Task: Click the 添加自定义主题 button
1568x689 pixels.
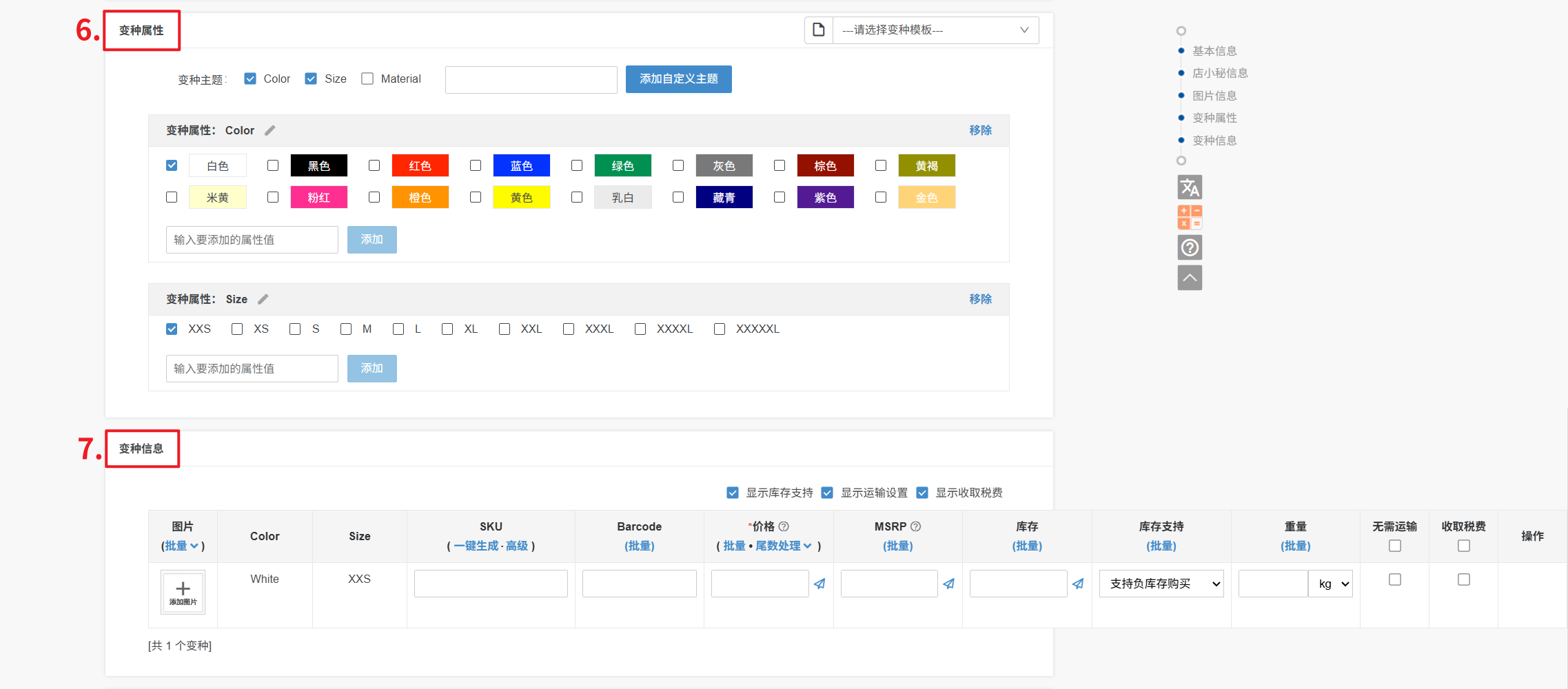Action: pyautogui.click(x=678, y=79)
